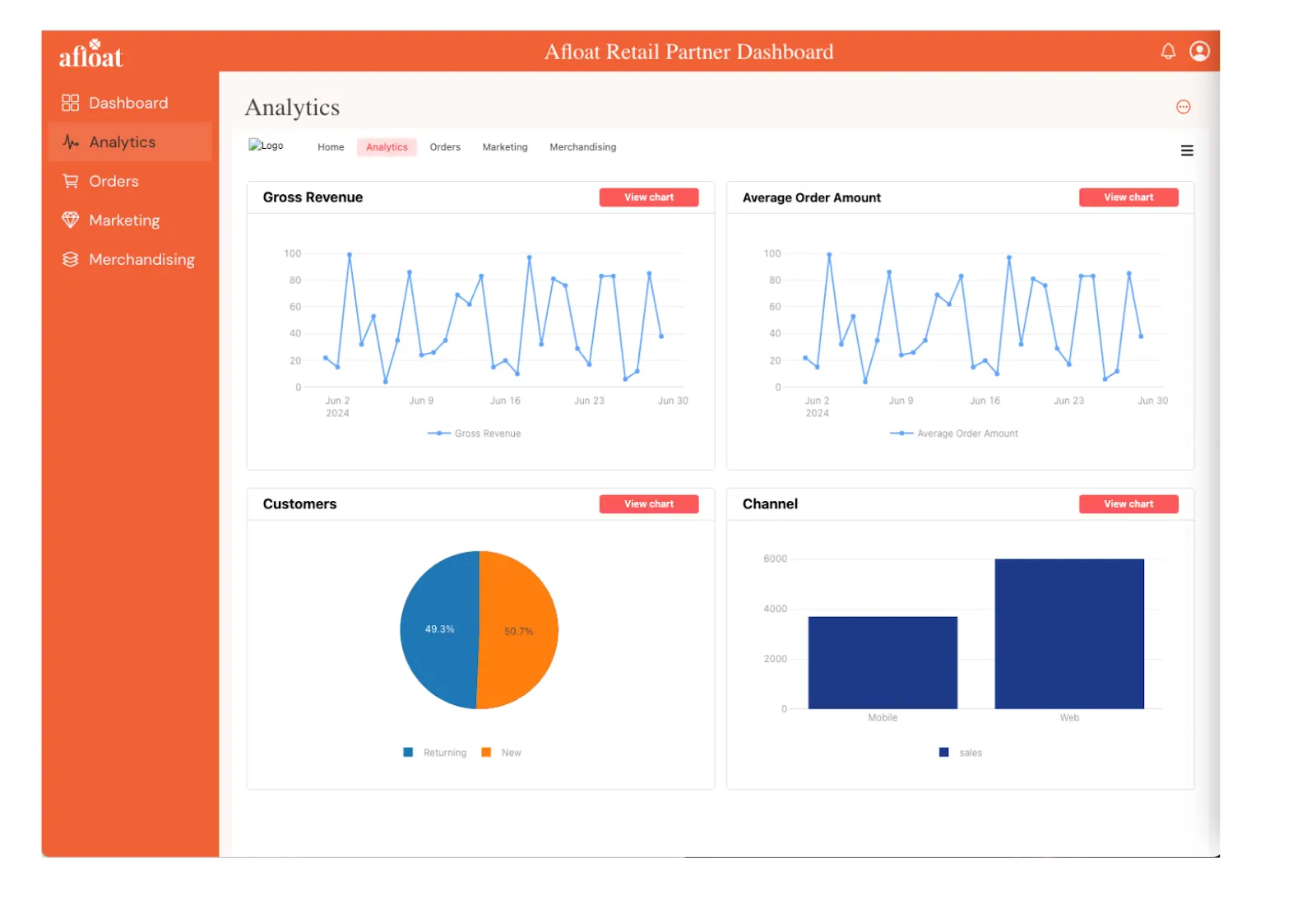1316x923 pixels.
Task: Open the user profile icon
Action: 1199,52
